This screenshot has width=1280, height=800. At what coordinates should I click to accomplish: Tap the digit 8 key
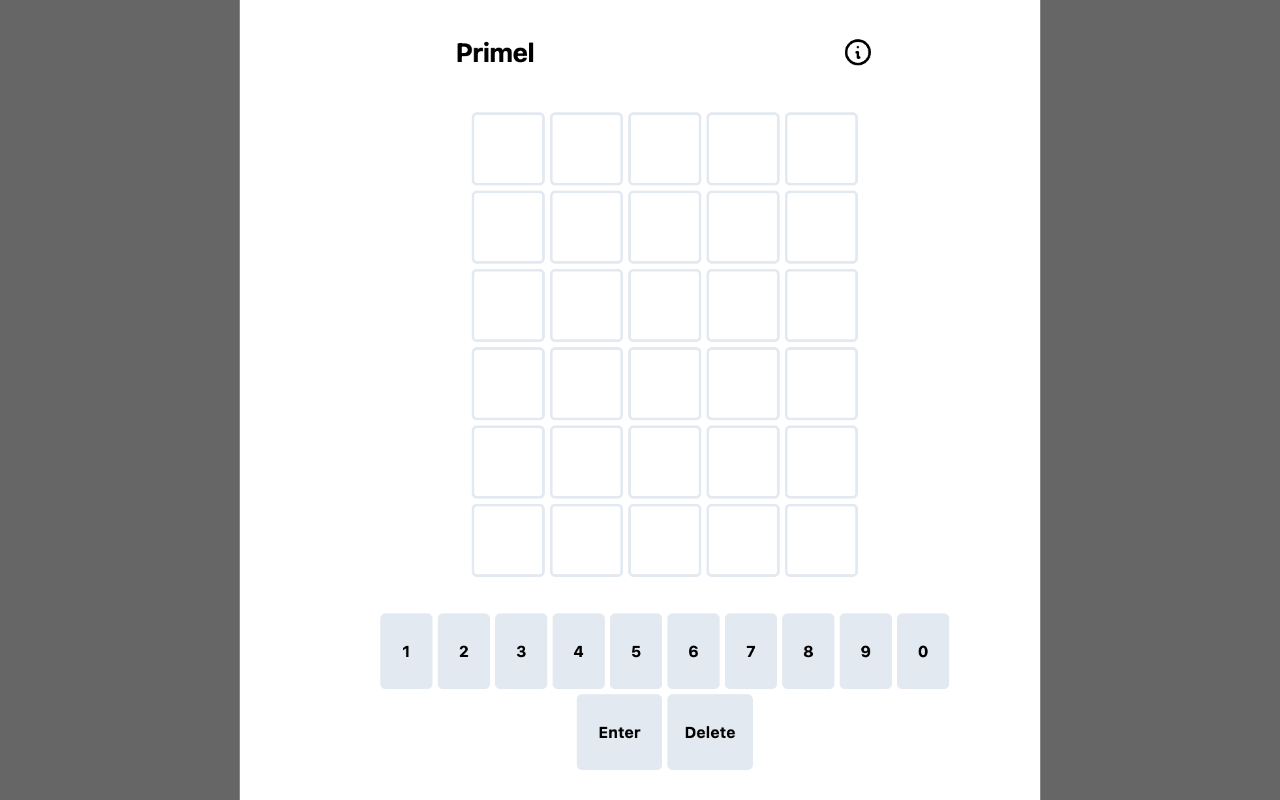point(808,651)
